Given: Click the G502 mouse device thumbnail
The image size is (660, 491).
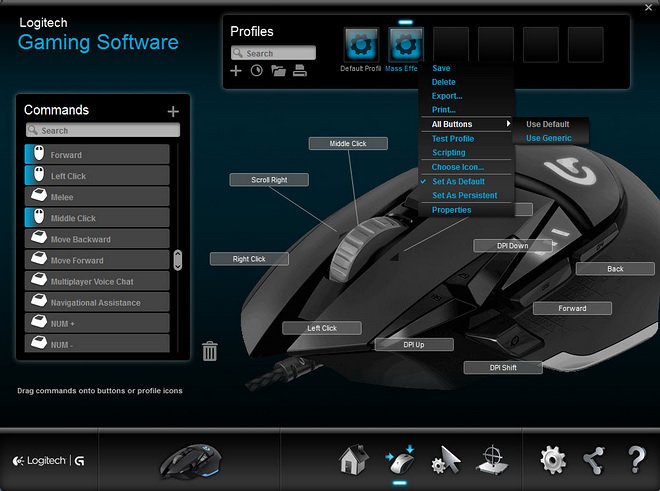Looking at the screenshot, I should click(x=190, y=461).
